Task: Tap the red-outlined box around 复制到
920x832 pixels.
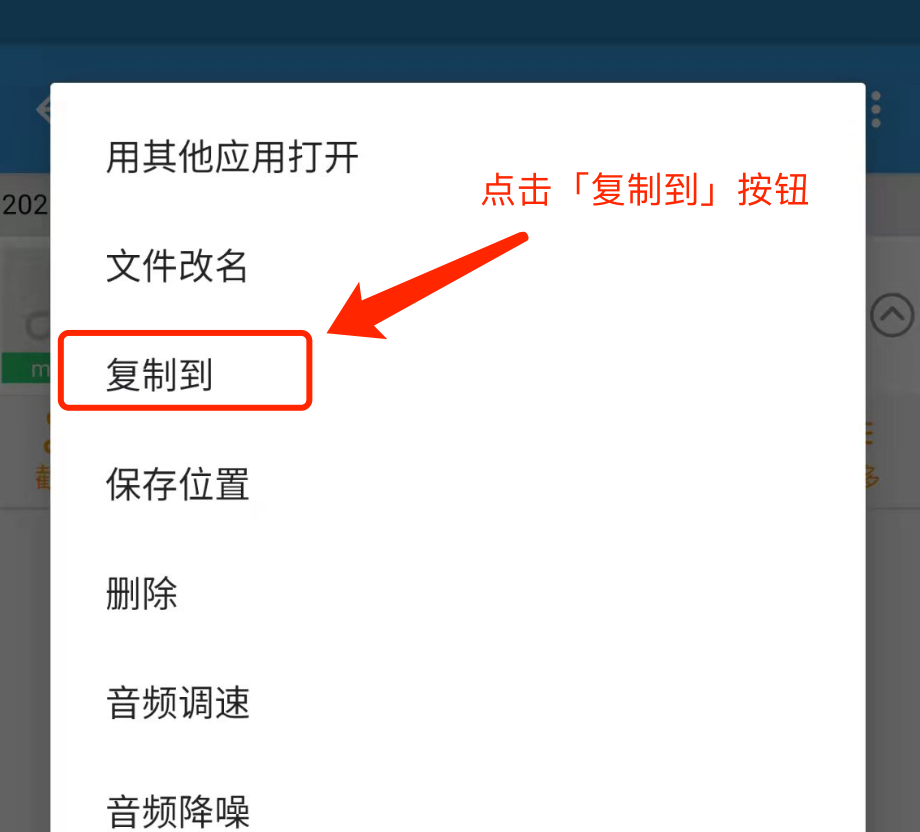Action: click(185, 370)
